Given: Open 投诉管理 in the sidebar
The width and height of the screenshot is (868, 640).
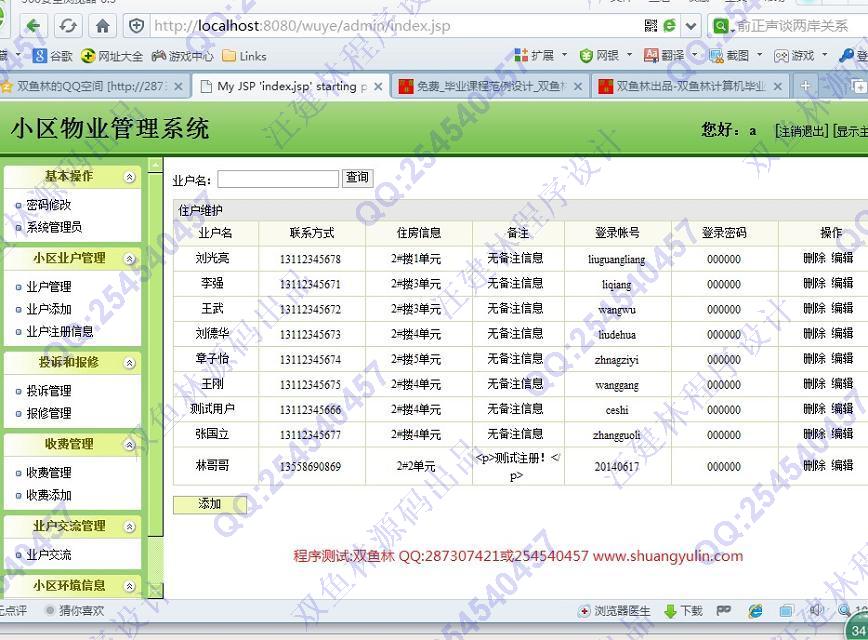Looking at the screenshot, I should coord(49,391).
